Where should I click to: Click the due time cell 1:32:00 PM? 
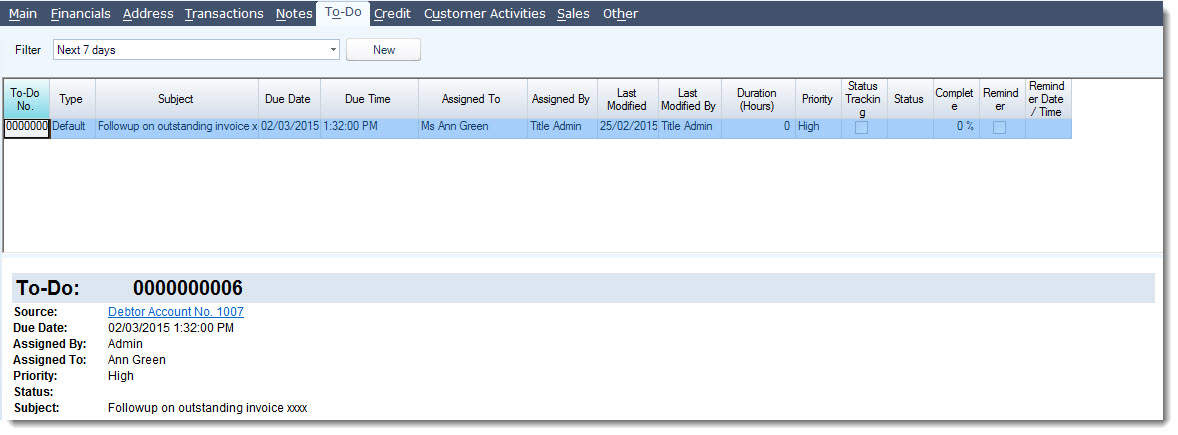coord(369,128)
